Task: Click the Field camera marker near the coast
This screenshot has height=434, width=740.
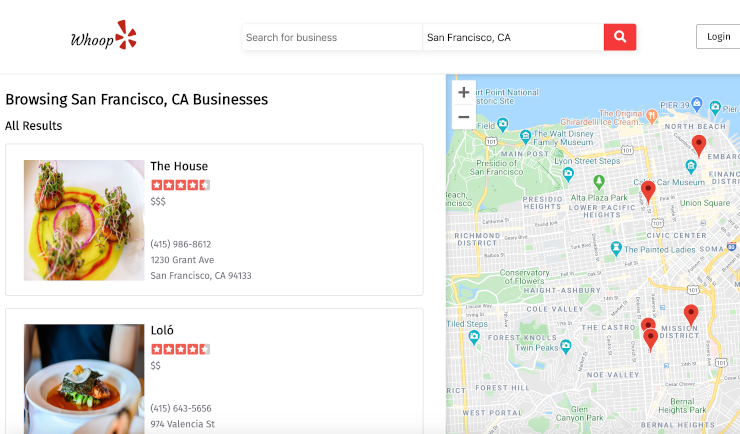Action: tap(503, 125)
